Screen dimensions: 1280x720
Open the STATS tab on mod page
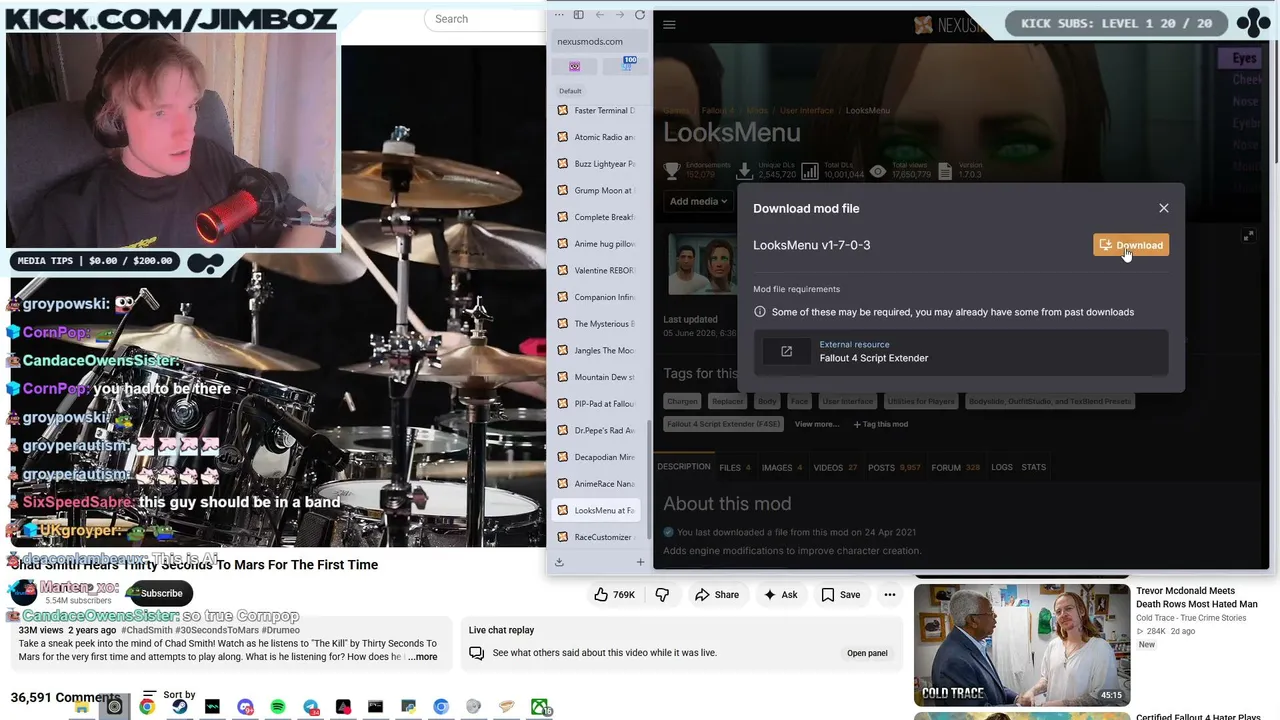[x=1034, y=467]
